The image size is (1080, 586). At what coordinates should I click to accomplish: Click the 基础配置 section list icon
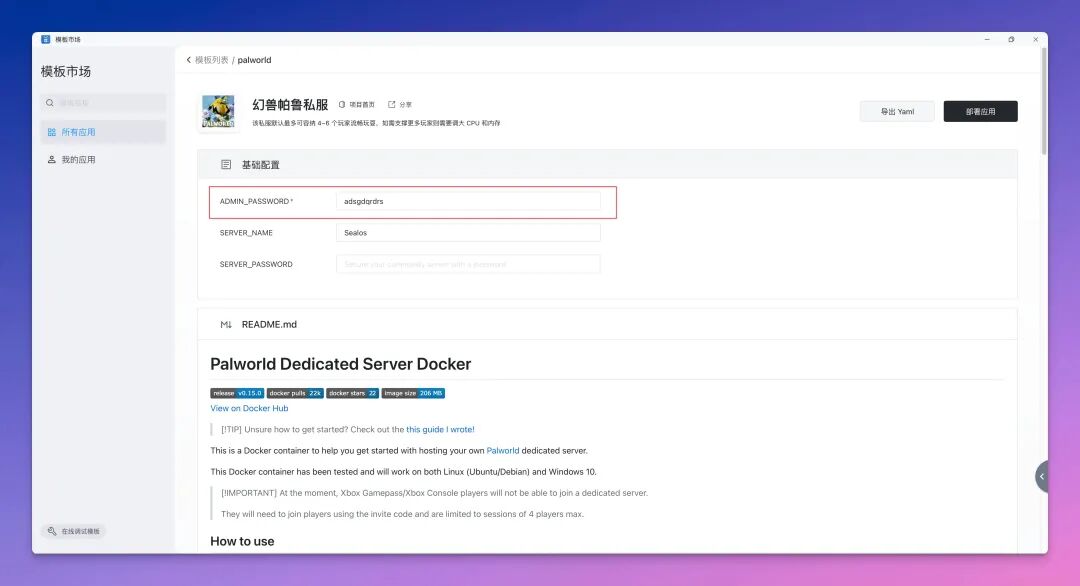click(x=226, y=165)
